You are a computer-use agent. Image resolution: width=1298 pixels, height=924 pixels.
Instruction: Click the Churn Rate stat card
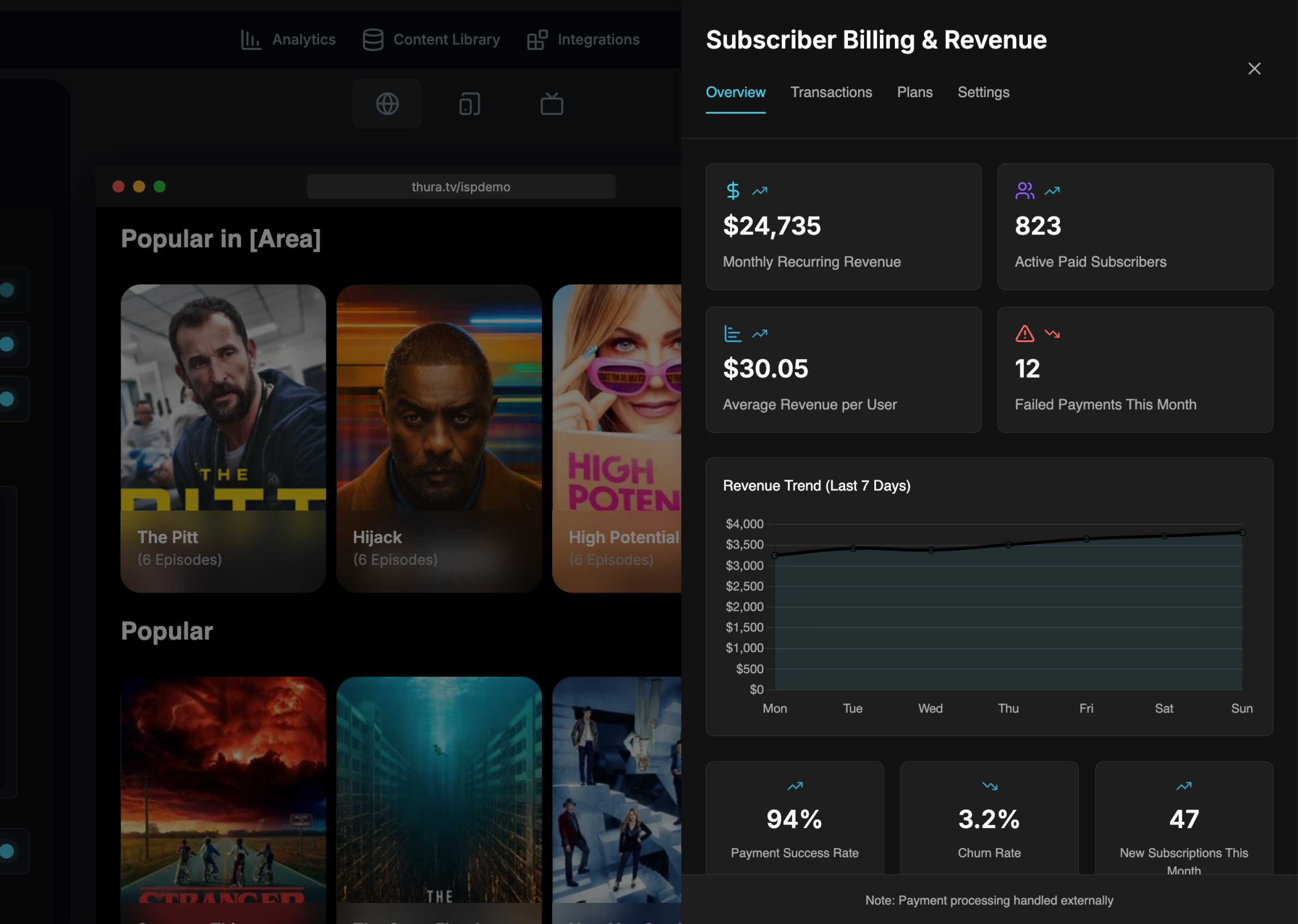click(989, 819)
